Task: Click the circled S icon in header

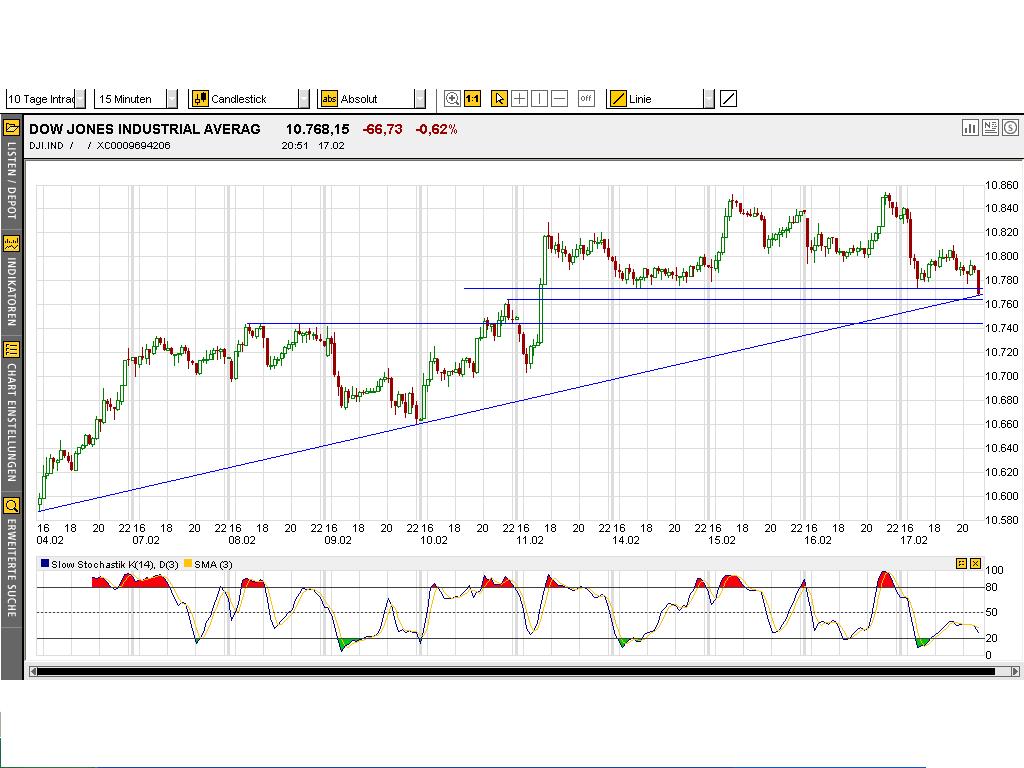Action: coord(1010,127)
